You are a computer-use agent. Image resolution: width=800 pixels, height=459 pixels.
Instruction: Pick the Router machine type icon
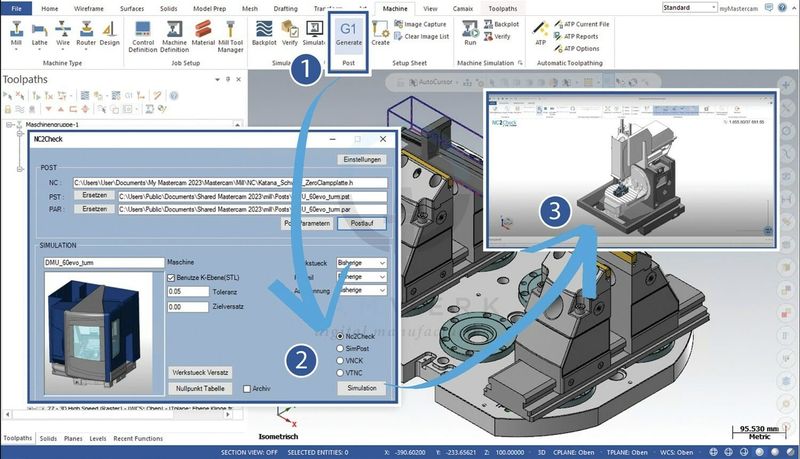point(86,34)
